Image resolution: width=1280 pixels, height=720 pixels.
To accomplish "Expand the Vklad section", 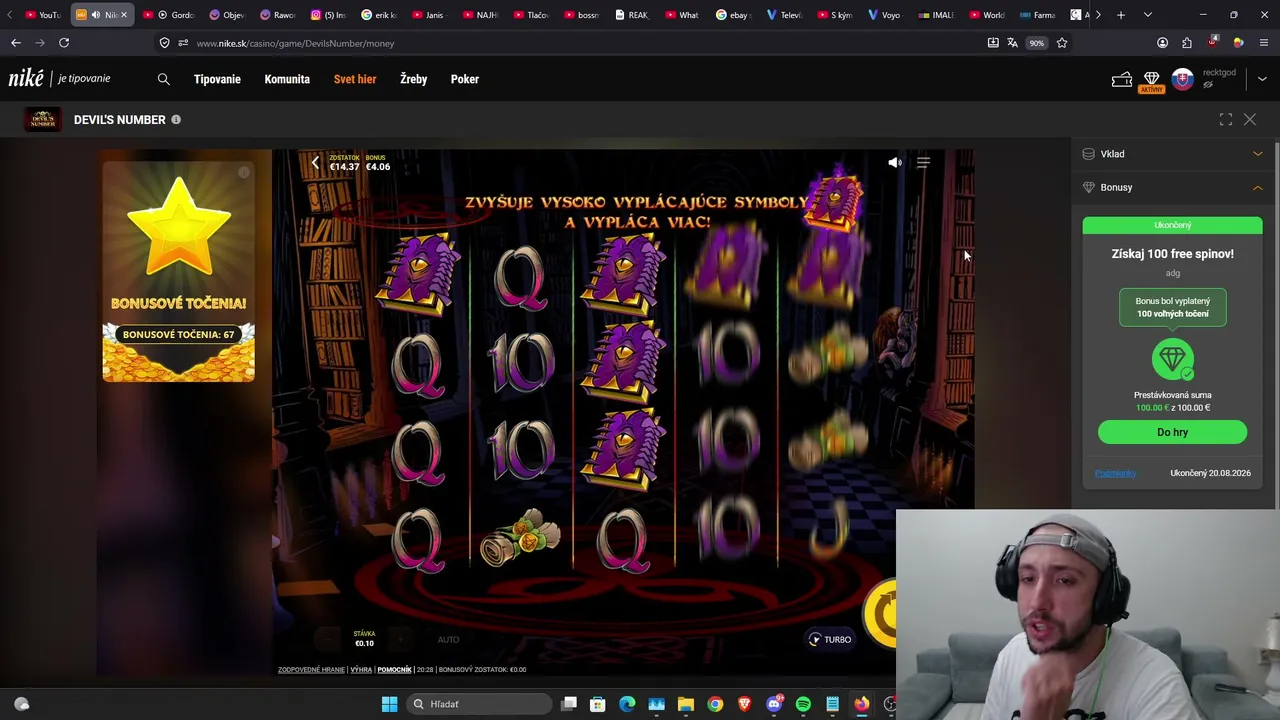I will click(x=1172, y=154).
